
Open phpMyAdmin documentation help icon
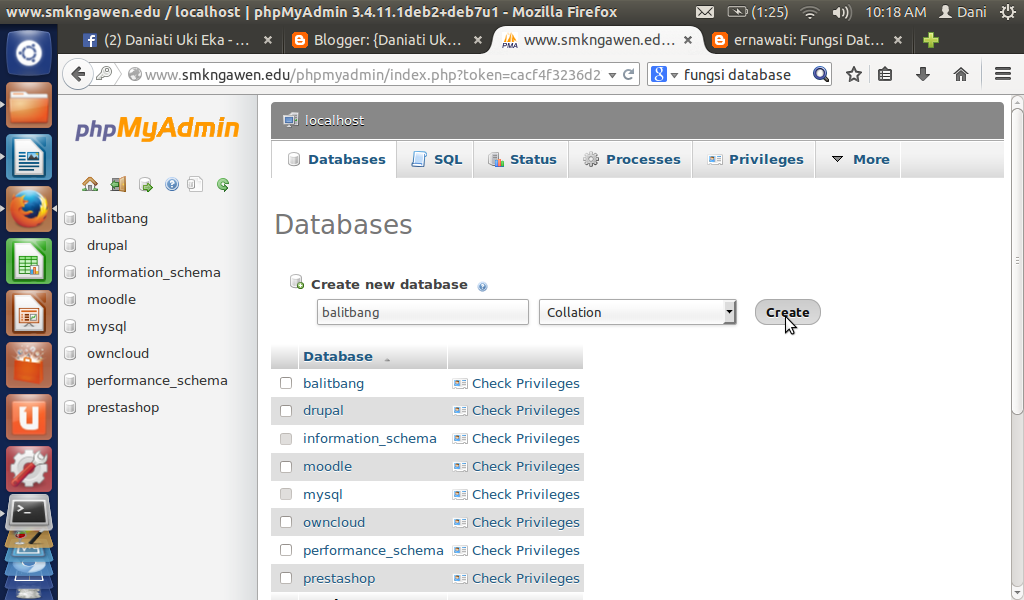[x=172, y=185]
